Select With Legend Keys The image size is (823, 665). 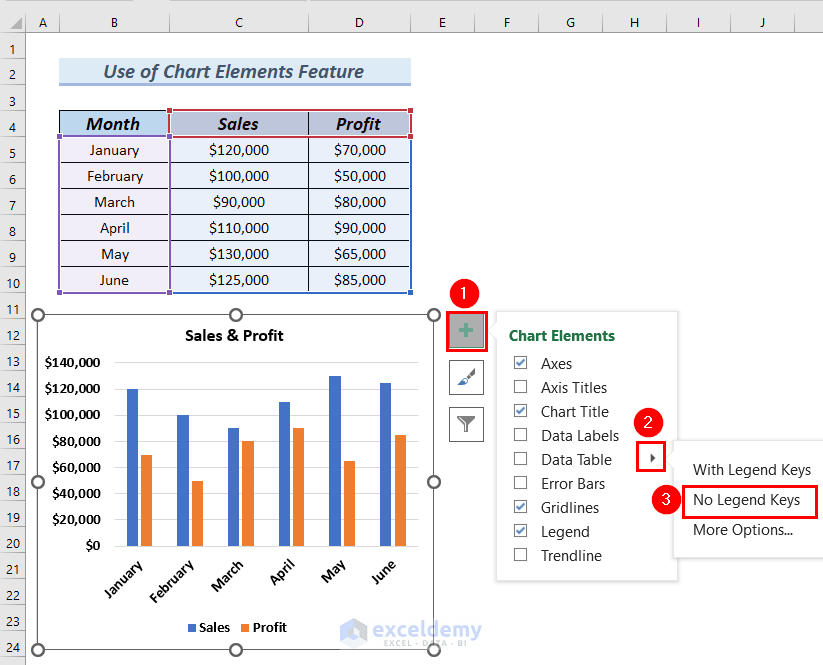[x=751, y=470]
